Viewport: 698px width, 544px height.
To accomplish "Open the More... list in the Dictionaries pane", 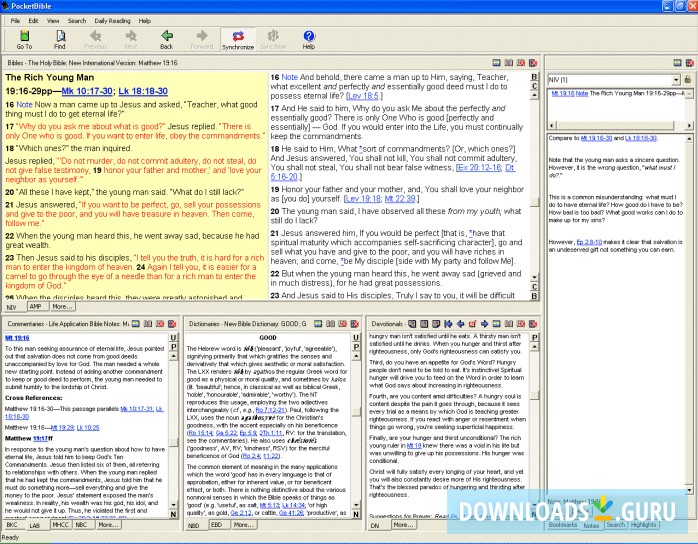I will [246, 524].
